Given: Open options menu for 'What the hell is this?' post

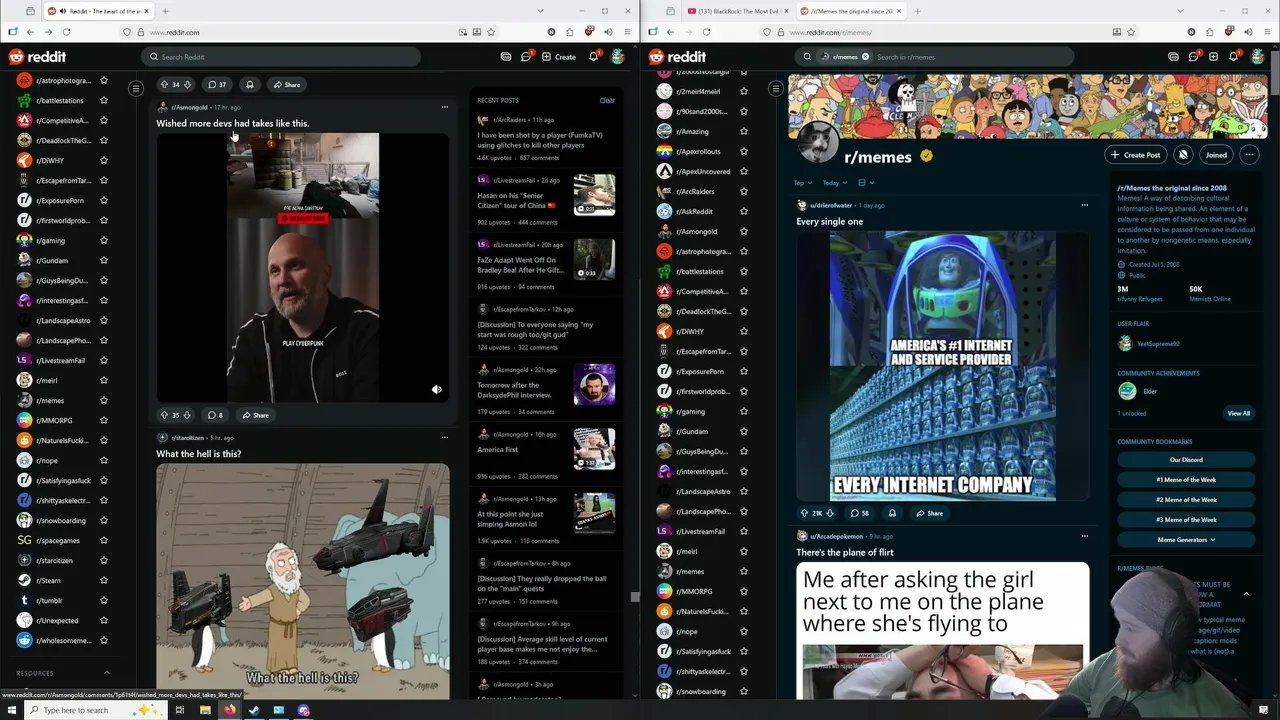Looking at the screenshot, I should tap(445, 437).
